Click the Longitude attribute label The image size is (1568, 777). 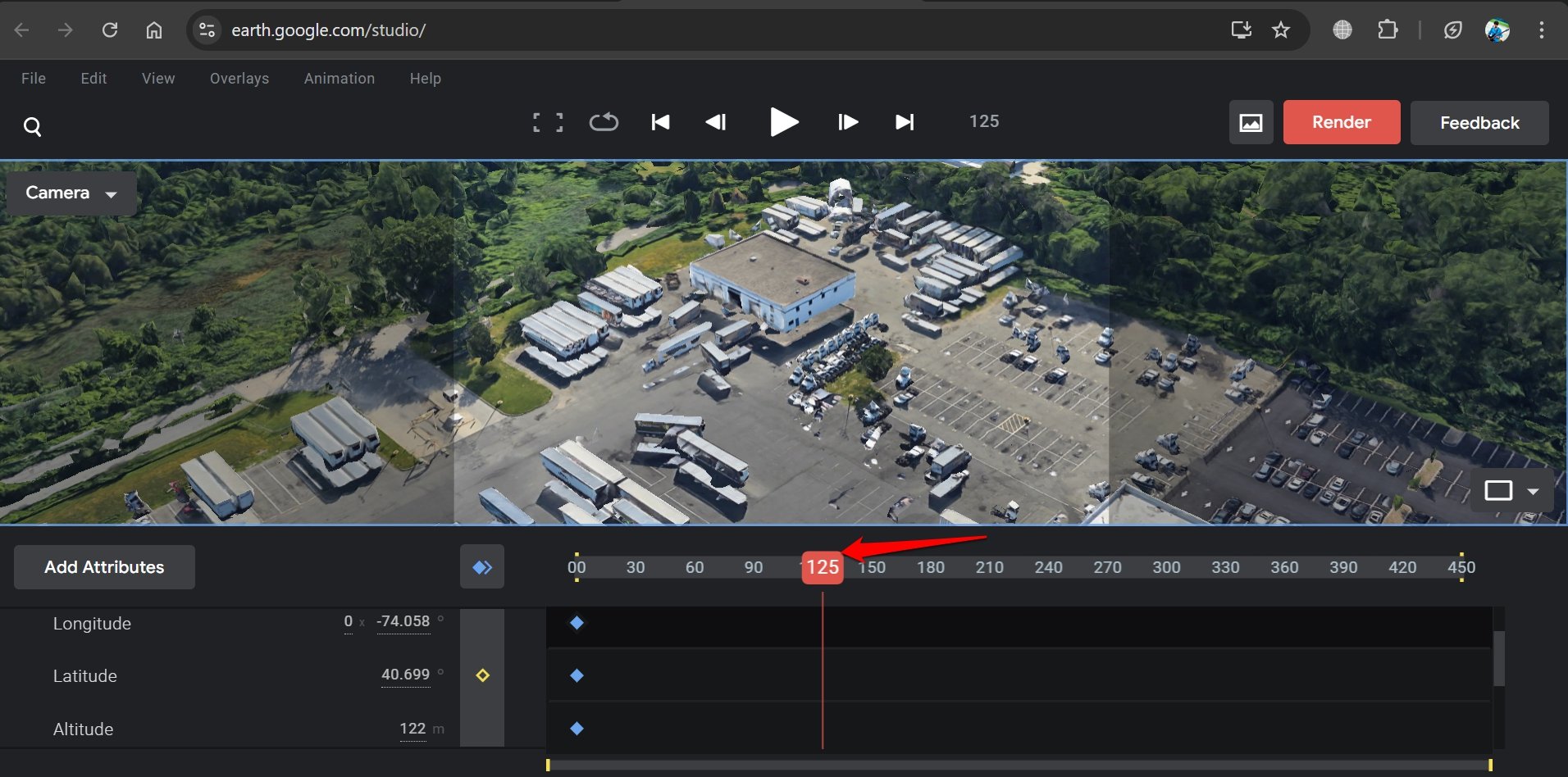pyautogui.click(x=92, y=624)
